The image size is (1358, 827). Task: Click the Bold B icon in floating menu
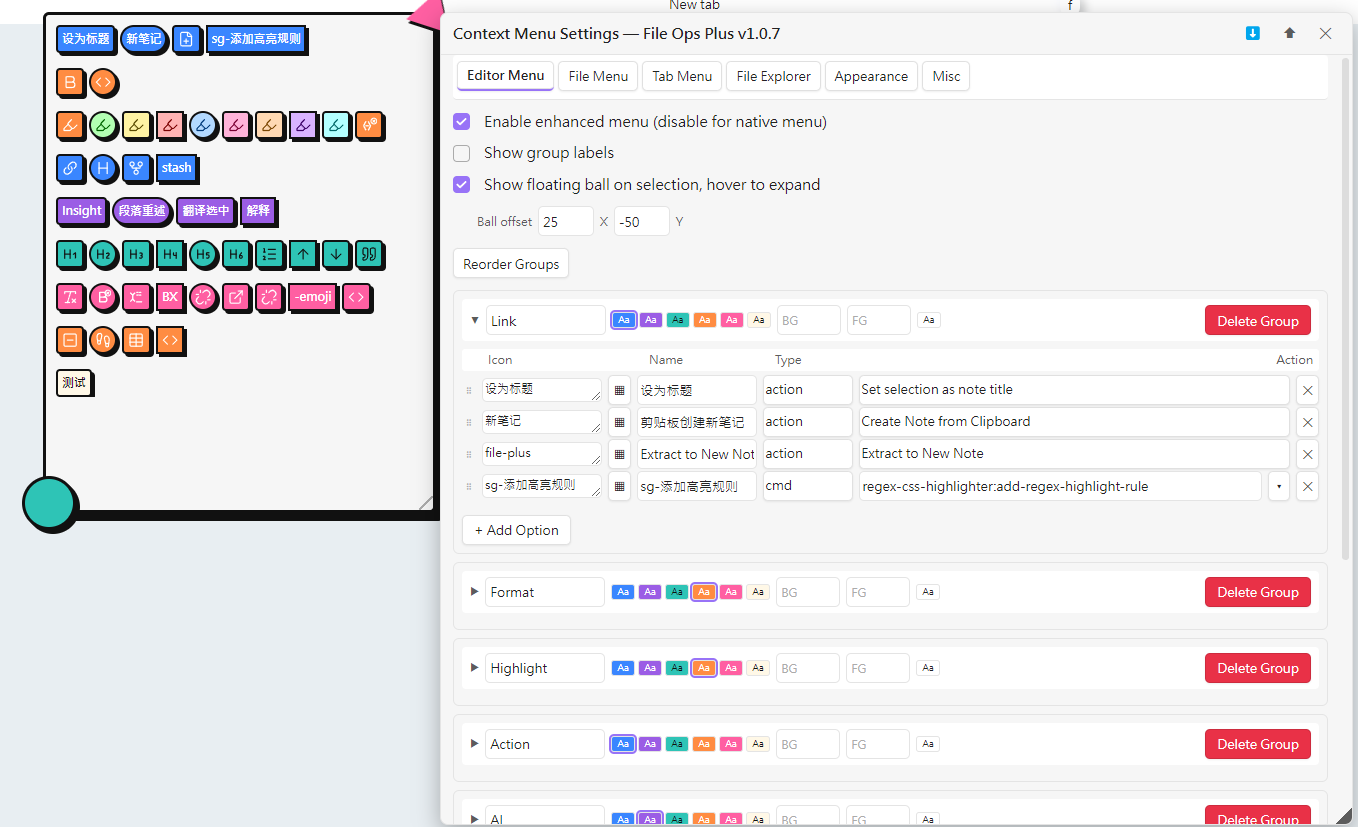70,82
